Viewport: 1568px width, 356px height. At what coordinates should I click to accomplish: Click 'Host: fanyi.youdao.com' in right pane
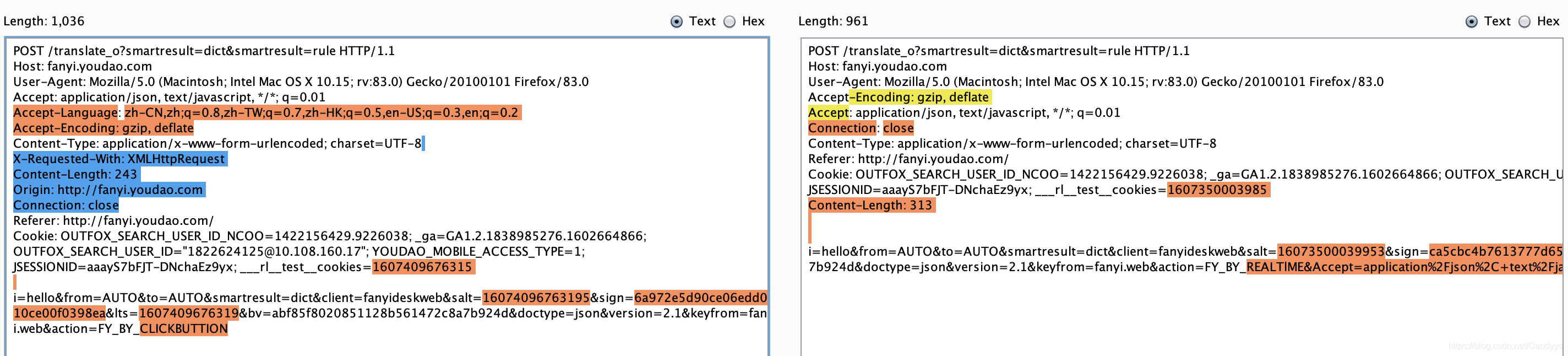[878, 66]
